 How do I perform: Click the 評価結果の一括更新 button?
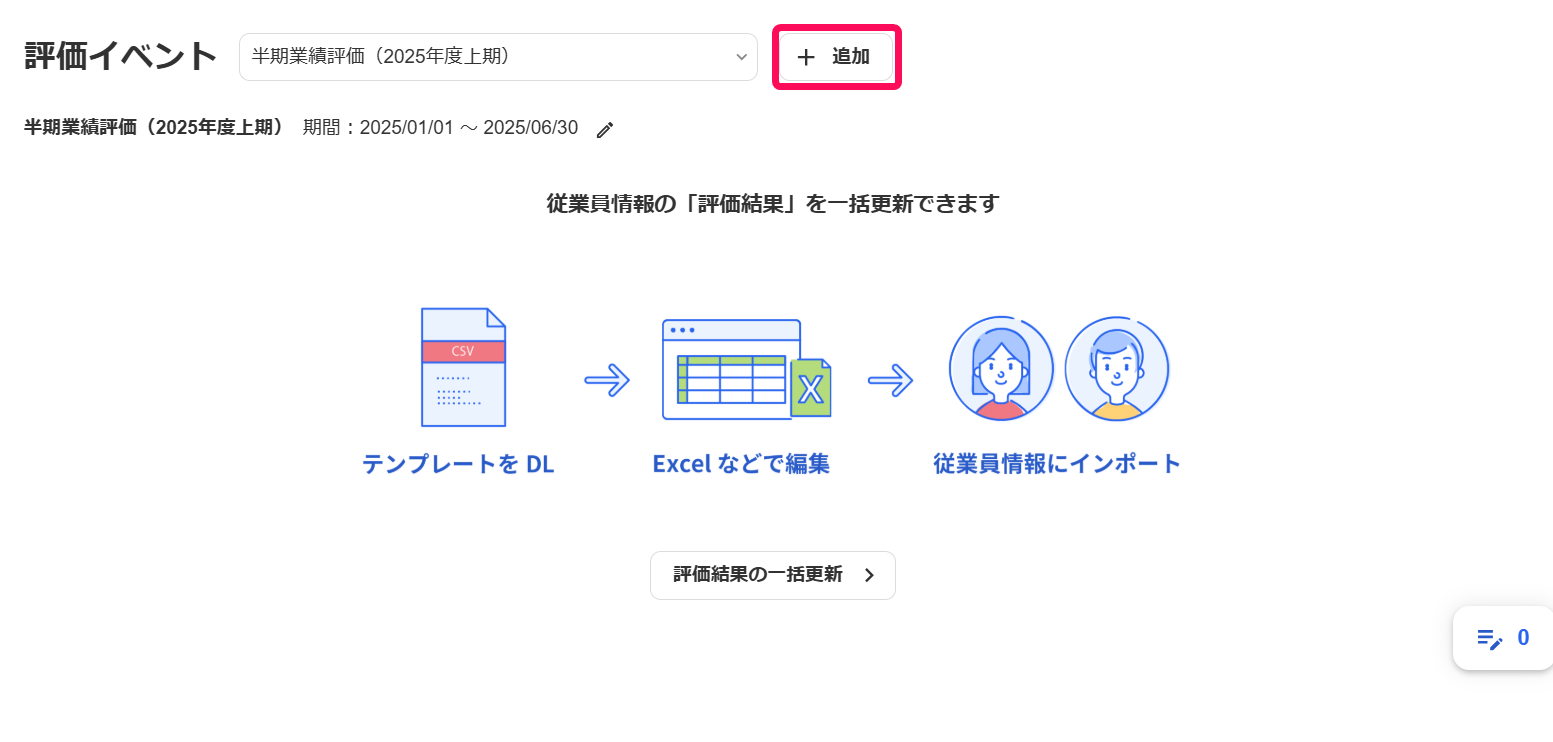[x=773, y=575]
